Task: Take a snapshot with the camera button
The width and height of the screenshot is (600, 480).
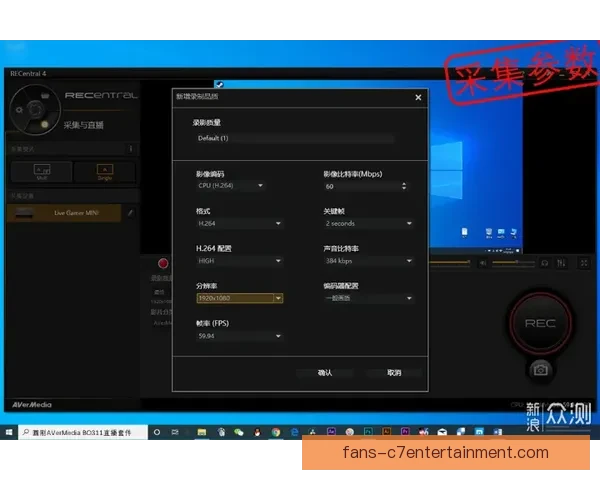Action: point(540,370)
